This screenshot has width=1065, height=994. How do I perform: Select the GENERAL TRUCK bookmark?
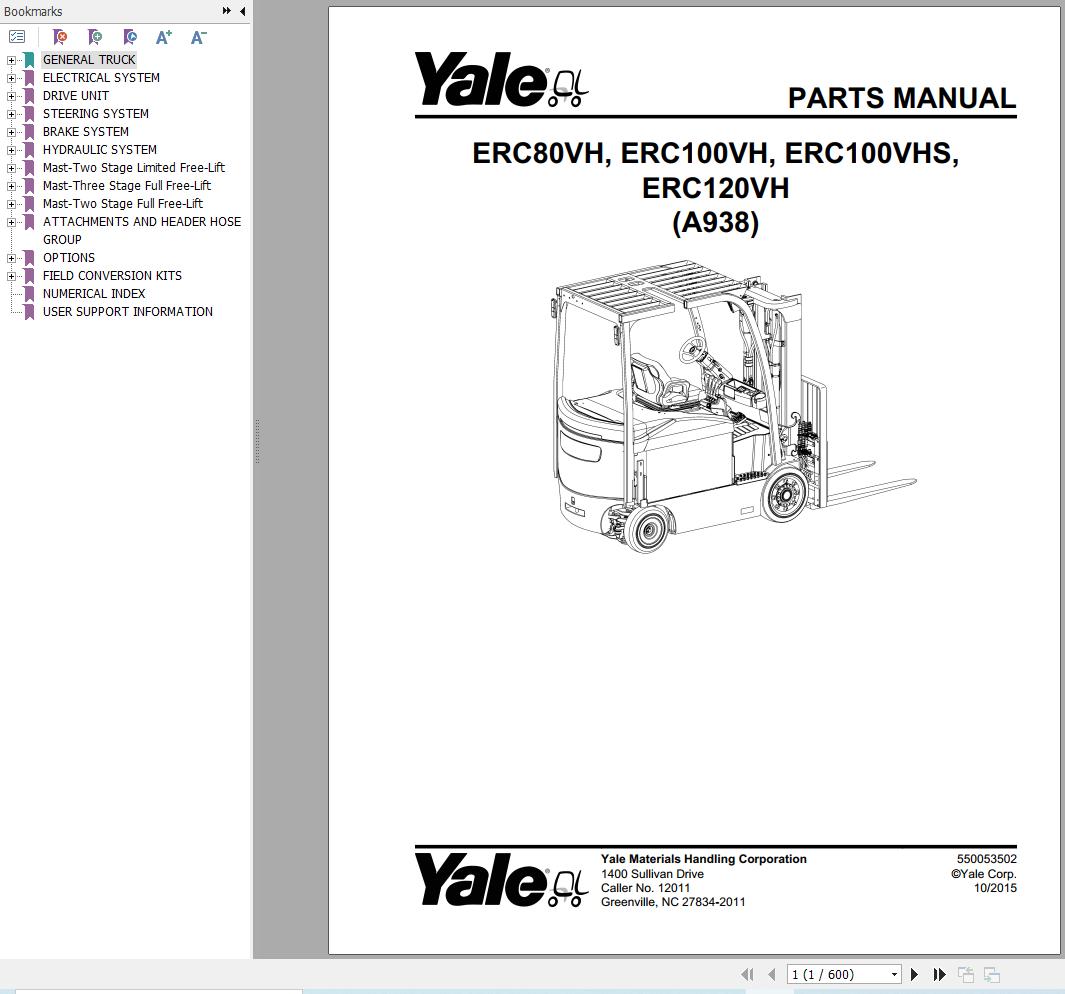(x=89, y=59)
